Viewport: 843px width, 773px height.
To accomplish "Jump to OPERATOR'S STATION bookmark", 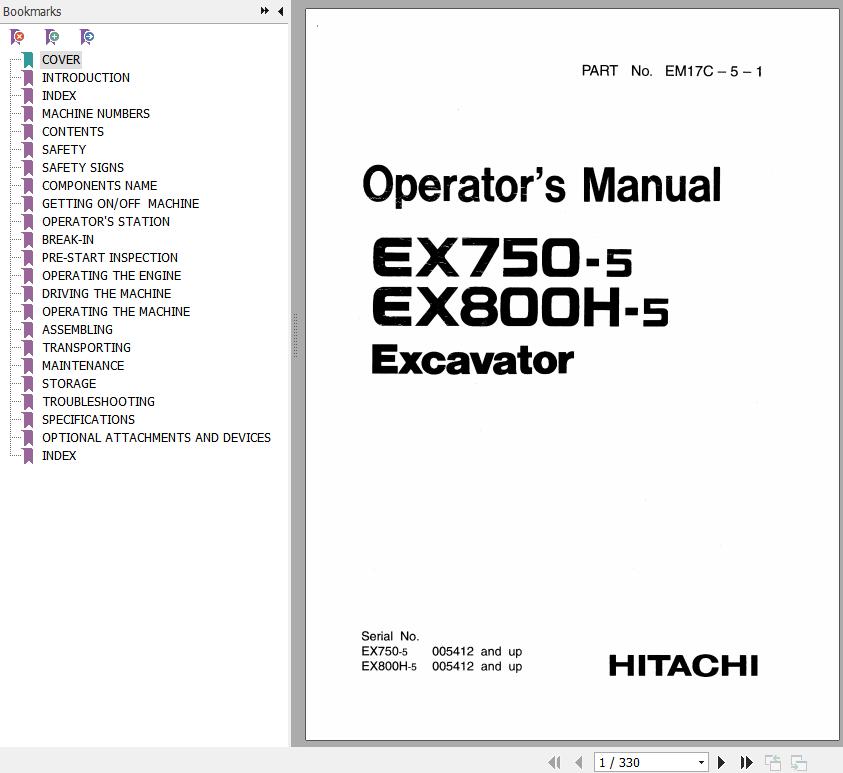I will pyautogui.click(x=106, y=221).
